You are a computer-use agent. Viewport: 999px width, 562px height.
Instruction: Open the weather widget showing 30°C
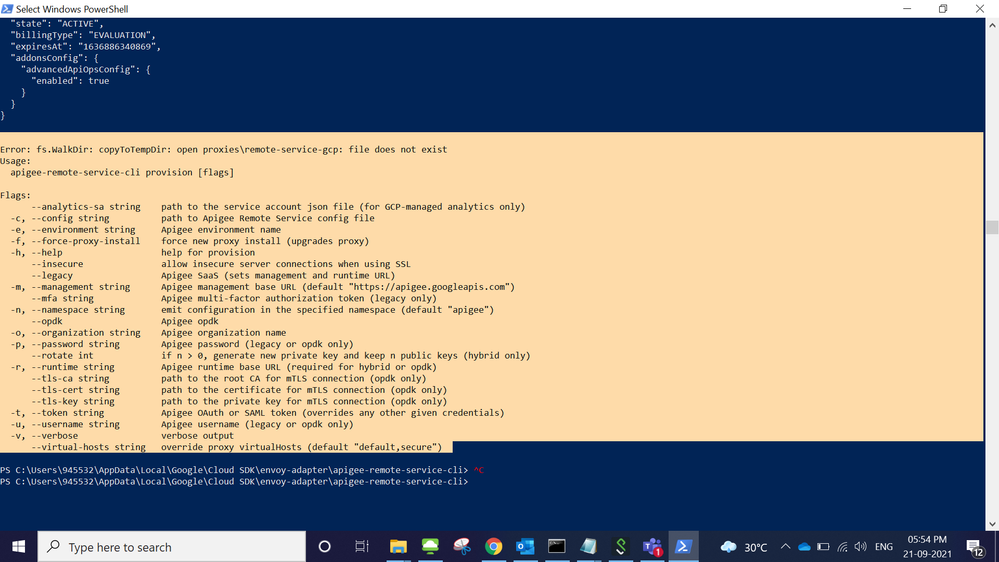click(x=744, y=547)
